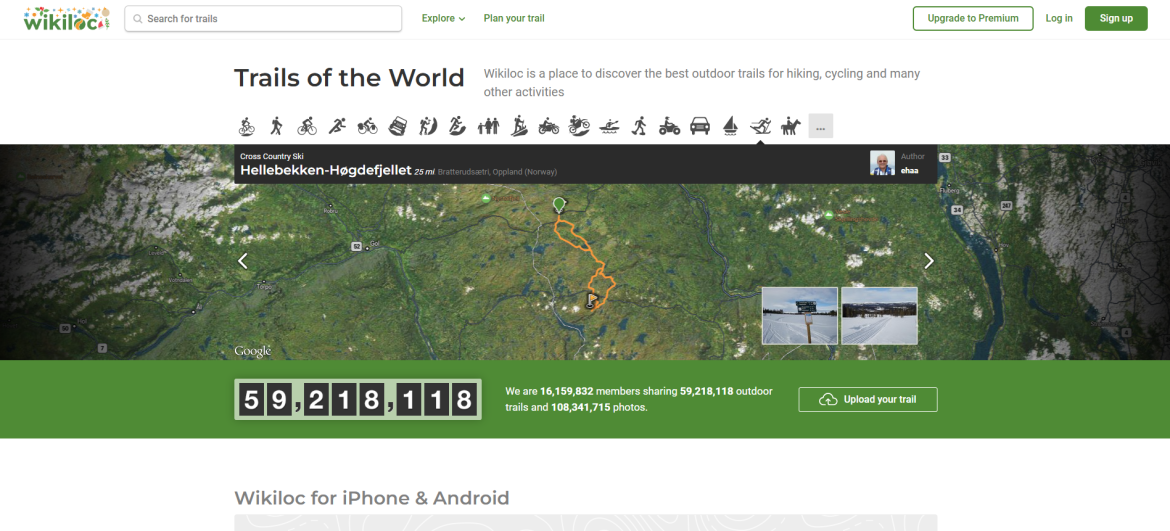Choose the cross country ski icon

pyautogui.click(x=760, y=126)
